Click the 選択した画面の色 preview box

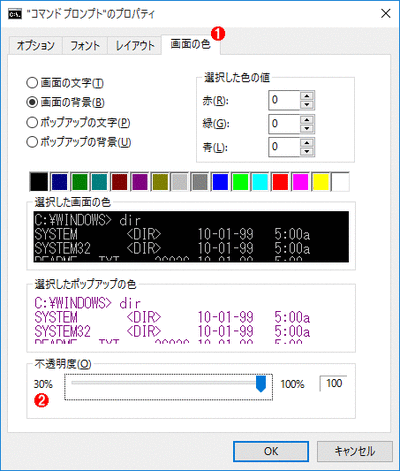[x=191, y=236]
